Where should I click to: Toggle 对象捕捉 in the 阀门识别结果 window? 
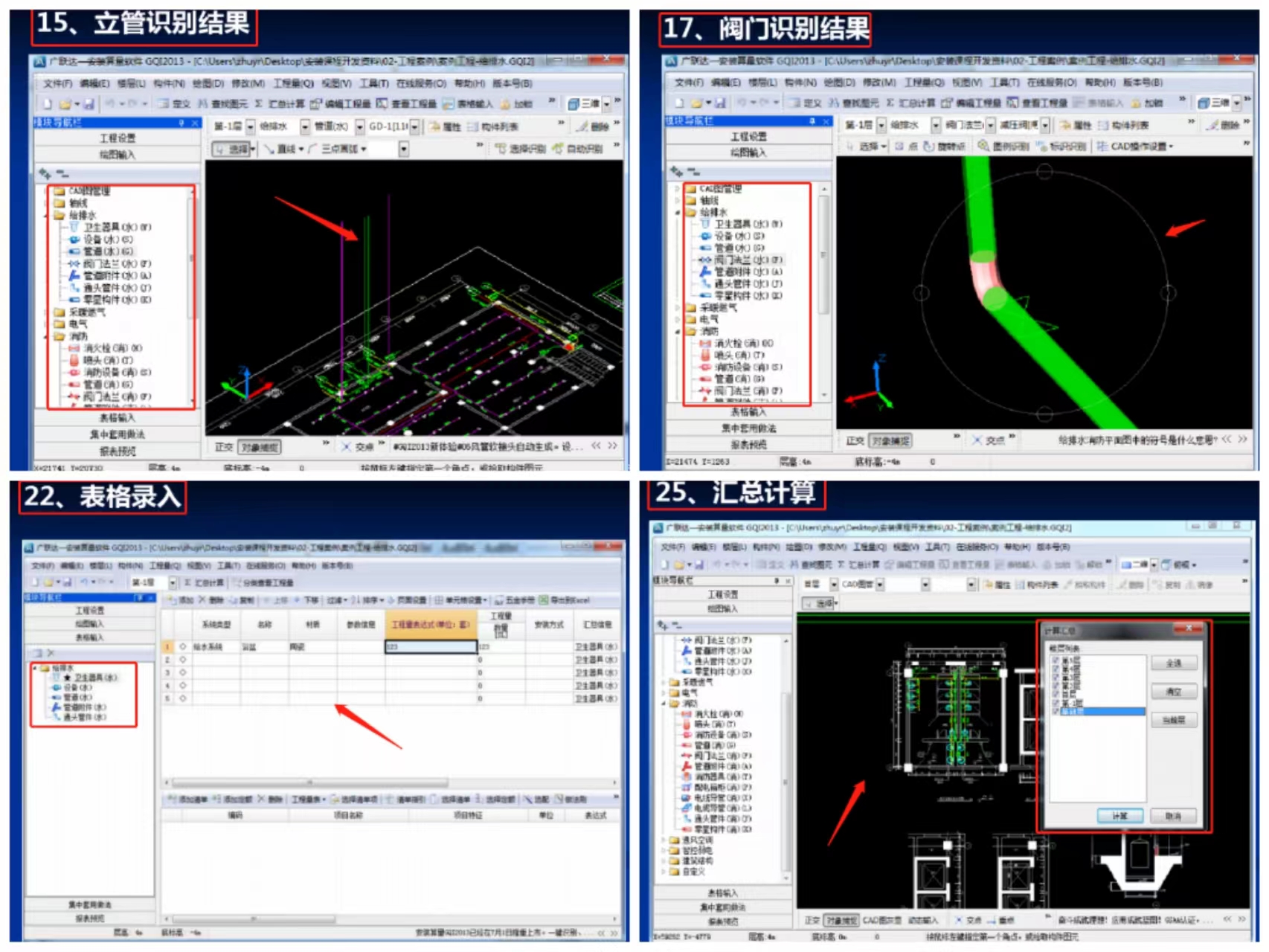pyautogui.click(x=891, y=441)
